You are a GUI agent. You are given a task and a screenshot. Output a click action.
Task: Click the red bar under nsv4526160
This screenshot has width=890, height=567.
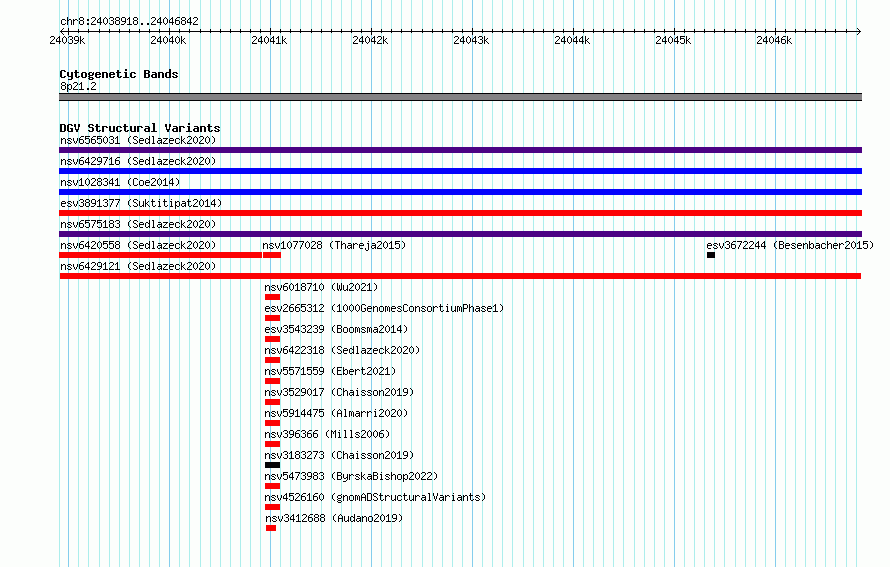pos(272,507)
